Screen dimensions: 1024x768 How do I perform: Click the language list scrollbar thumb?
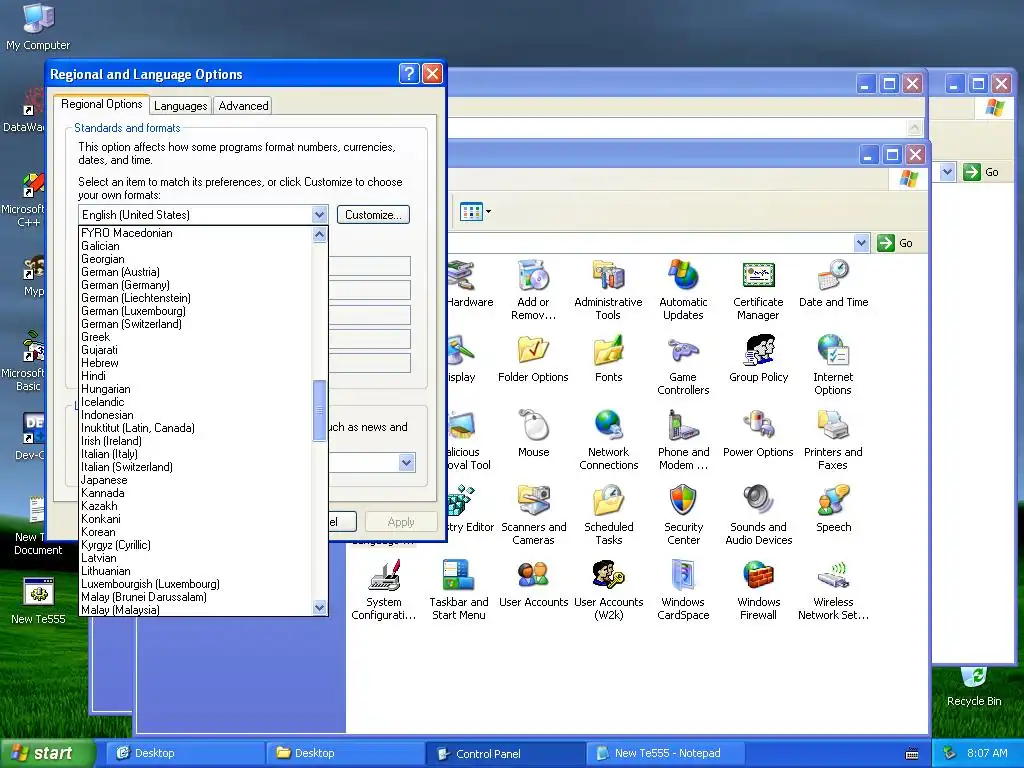pos(319,410)
